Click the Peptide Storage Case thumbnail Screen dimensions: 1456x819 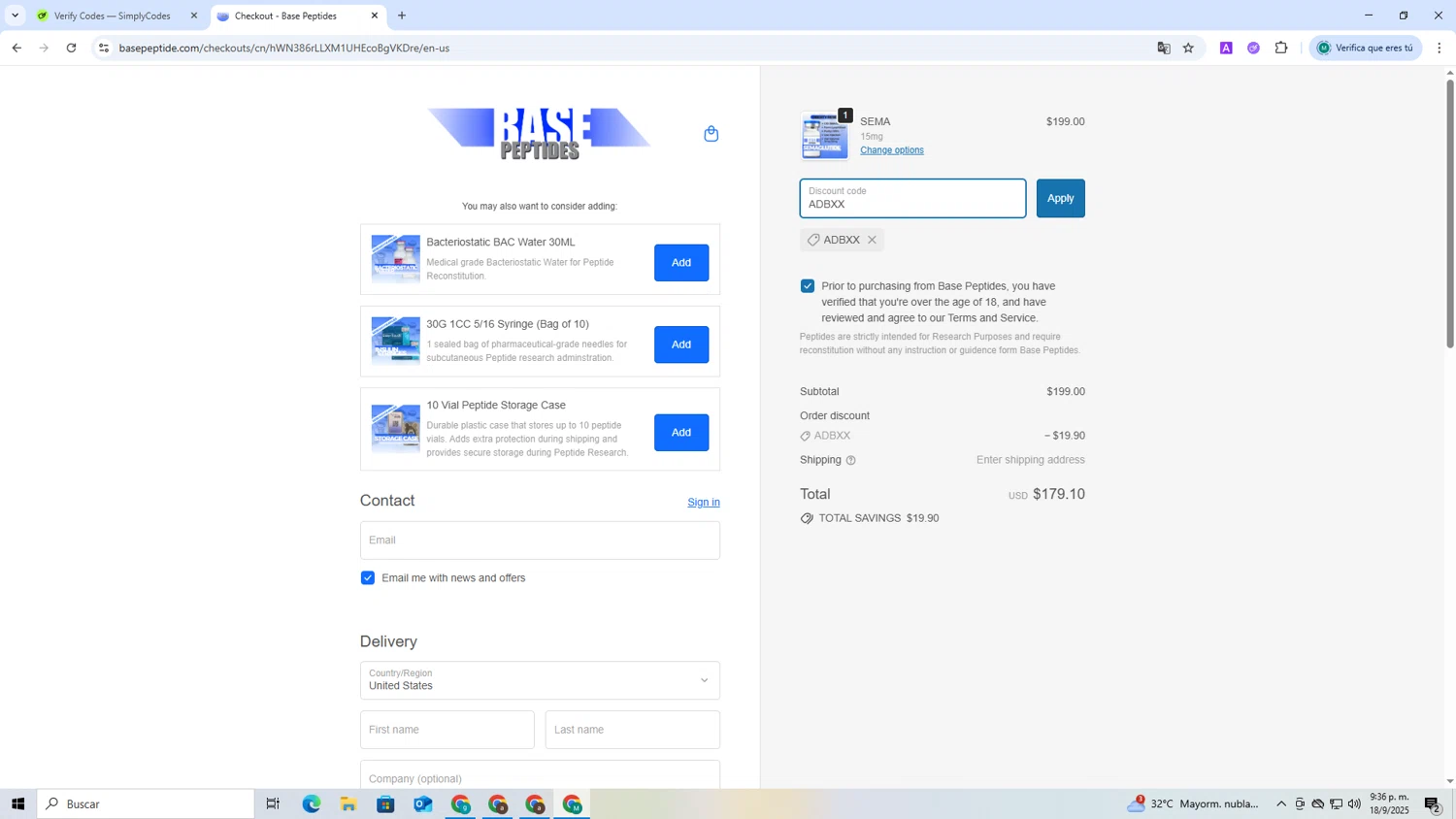(395, 429)
